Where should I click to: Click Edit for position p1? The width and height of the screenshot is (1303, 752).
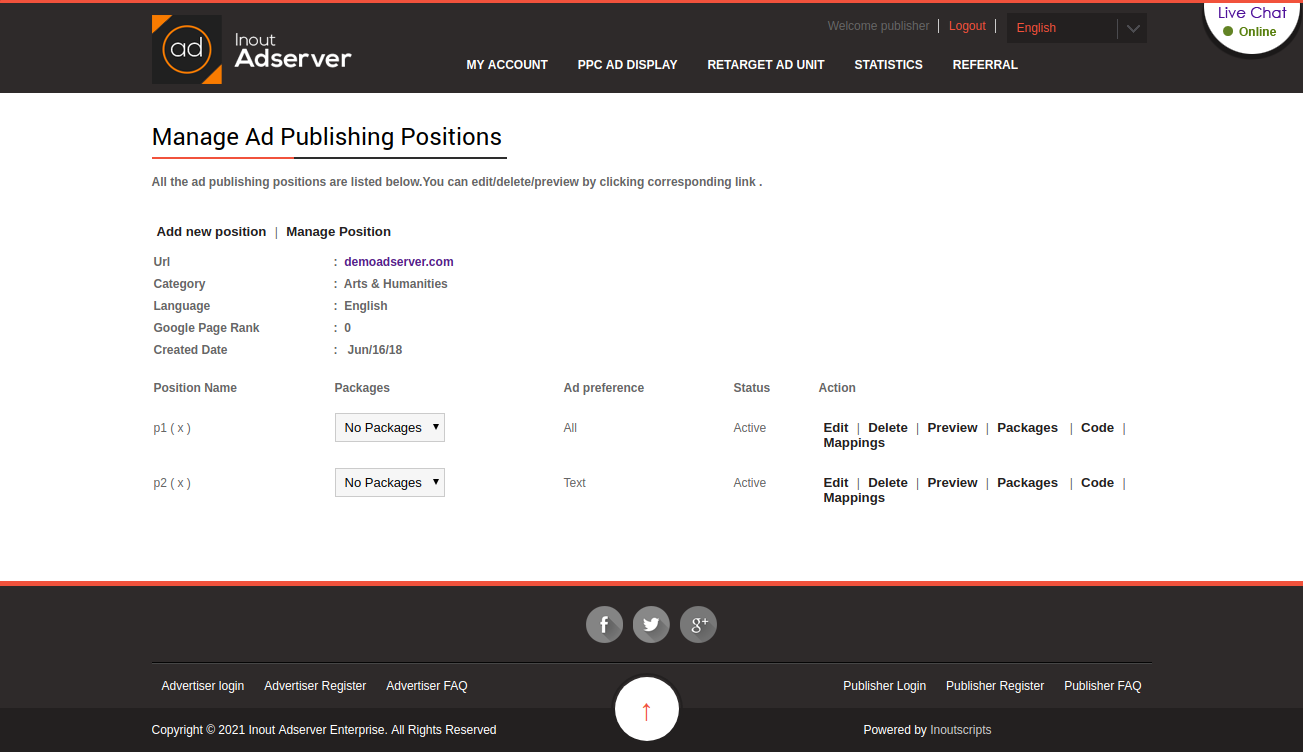click(x=836, y=428)
